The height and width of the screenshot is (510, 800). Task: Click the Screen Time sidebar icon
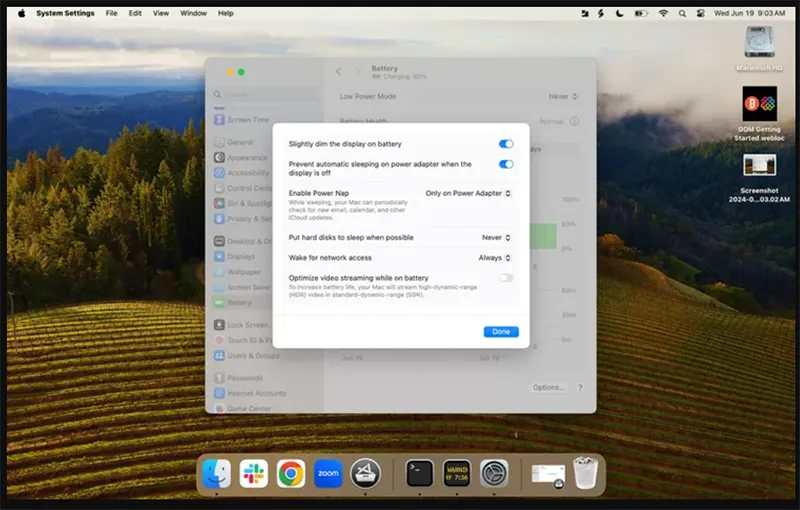219,119
